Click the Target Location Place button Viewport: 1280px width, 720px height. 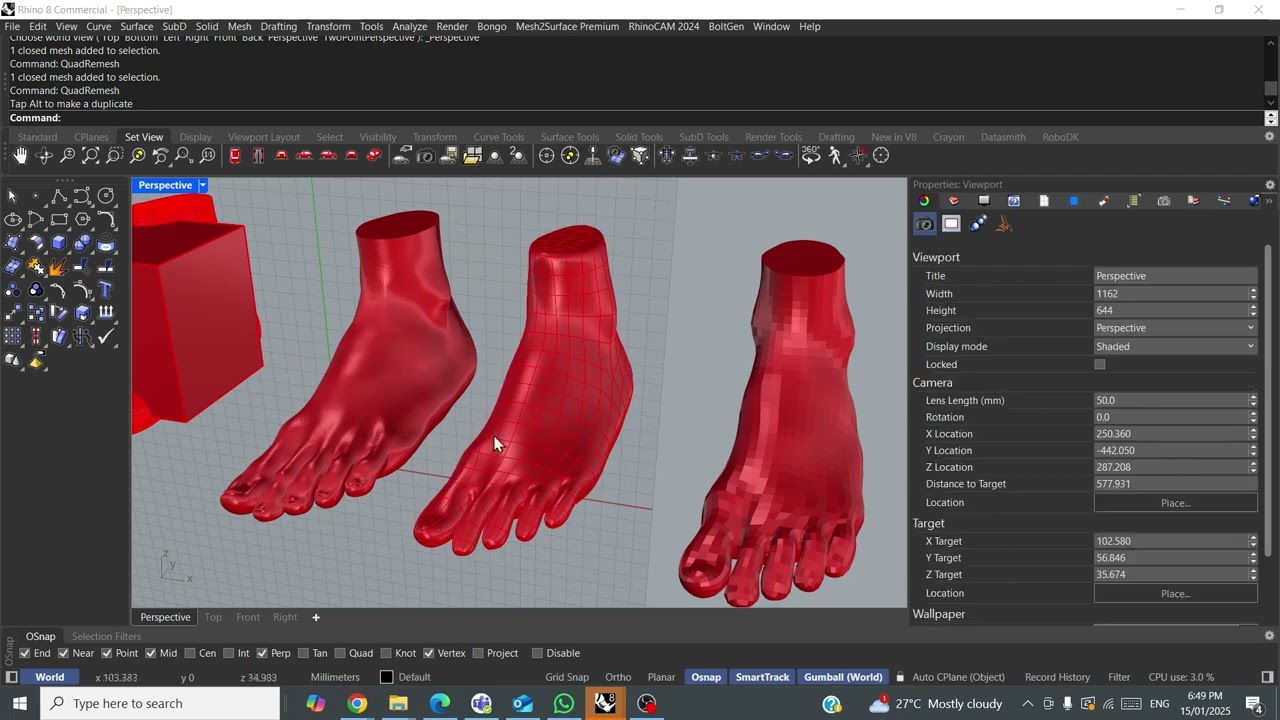[1176, 594]
